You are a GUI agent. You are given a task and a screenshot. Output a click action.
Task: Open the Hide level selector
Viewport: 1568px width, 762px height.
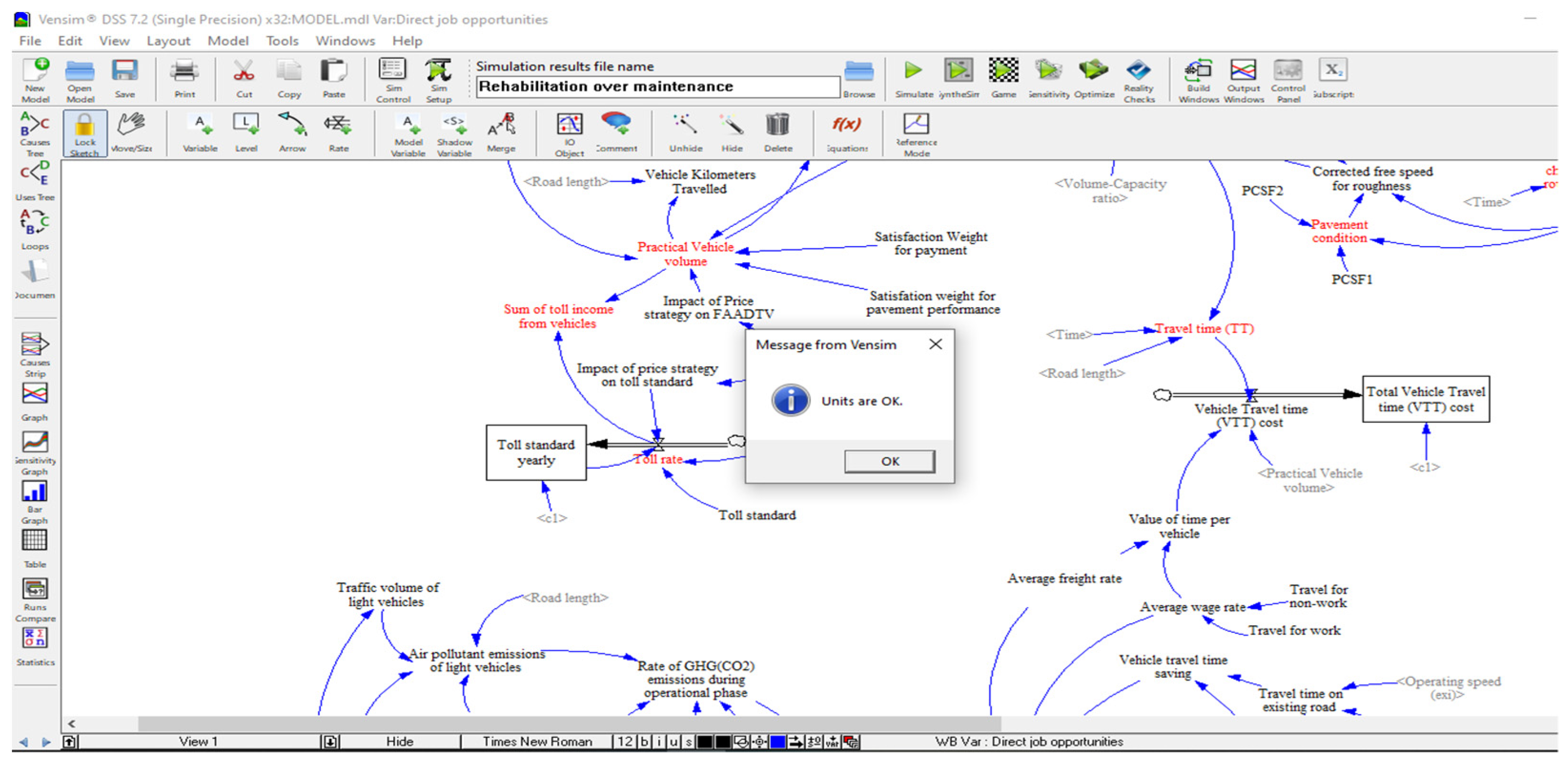coord(399,741)
